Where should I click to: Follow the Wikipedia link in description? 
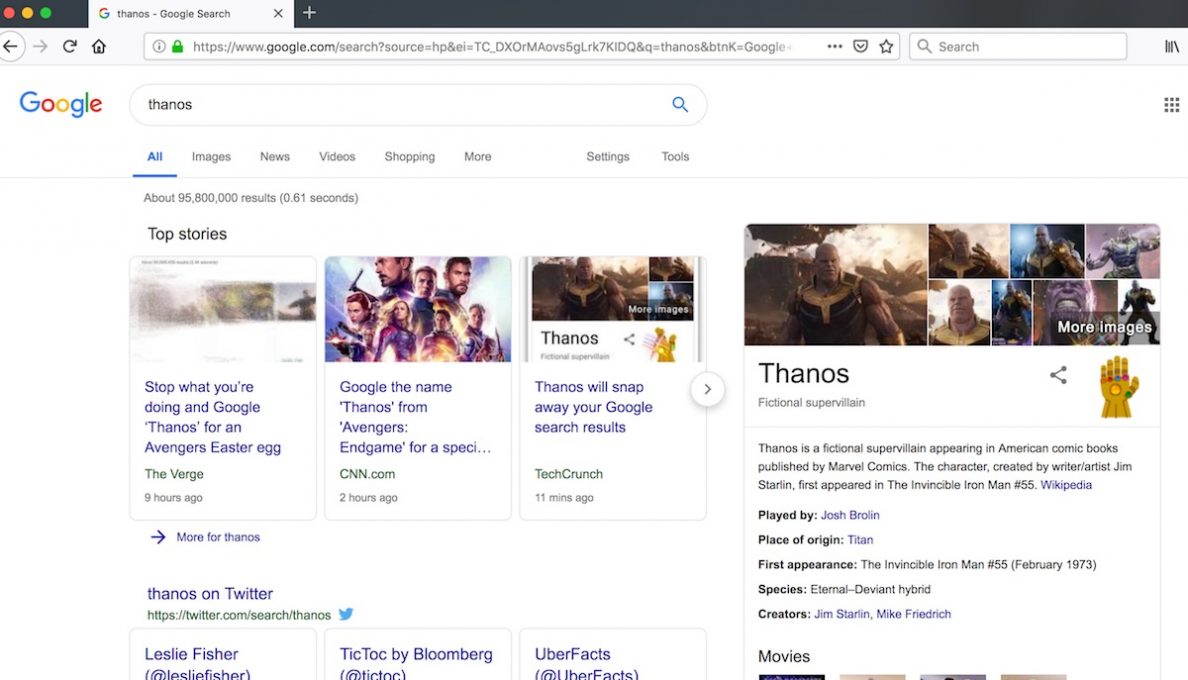[1066, 485]
